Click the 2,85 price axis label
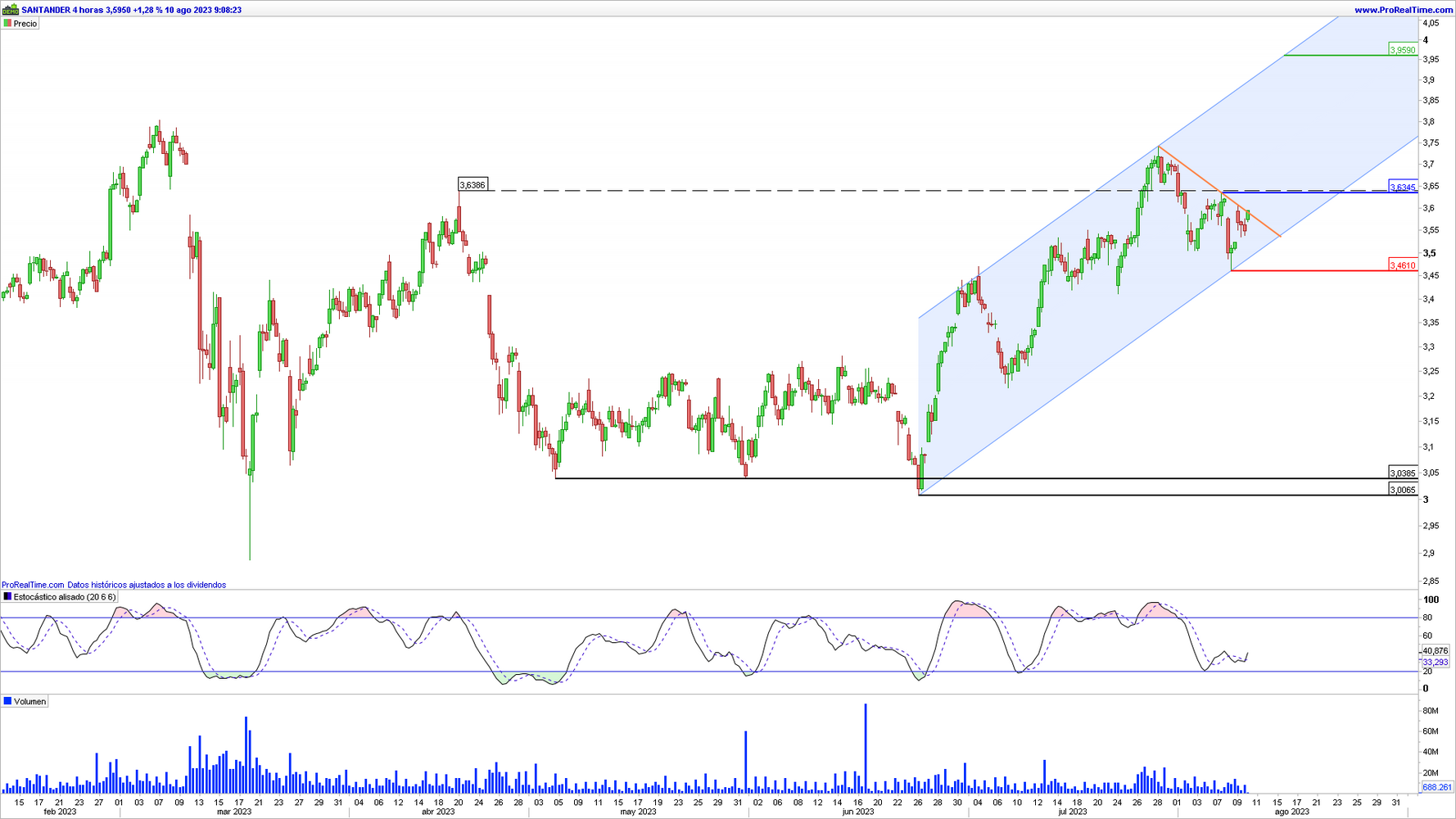1456x819 pixels. point(1431,581)
